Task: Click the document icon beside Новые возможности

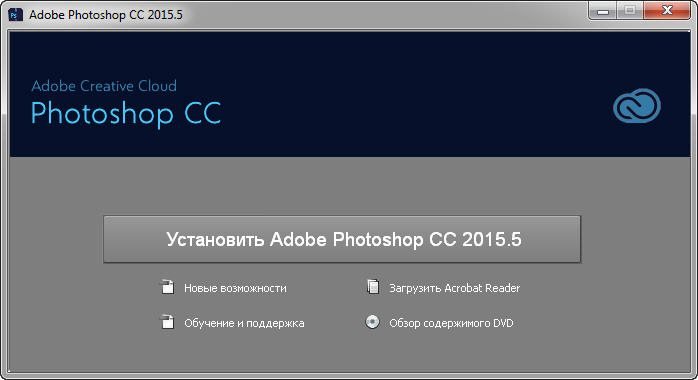Action: pyautogui.click(x=167, y=287)
